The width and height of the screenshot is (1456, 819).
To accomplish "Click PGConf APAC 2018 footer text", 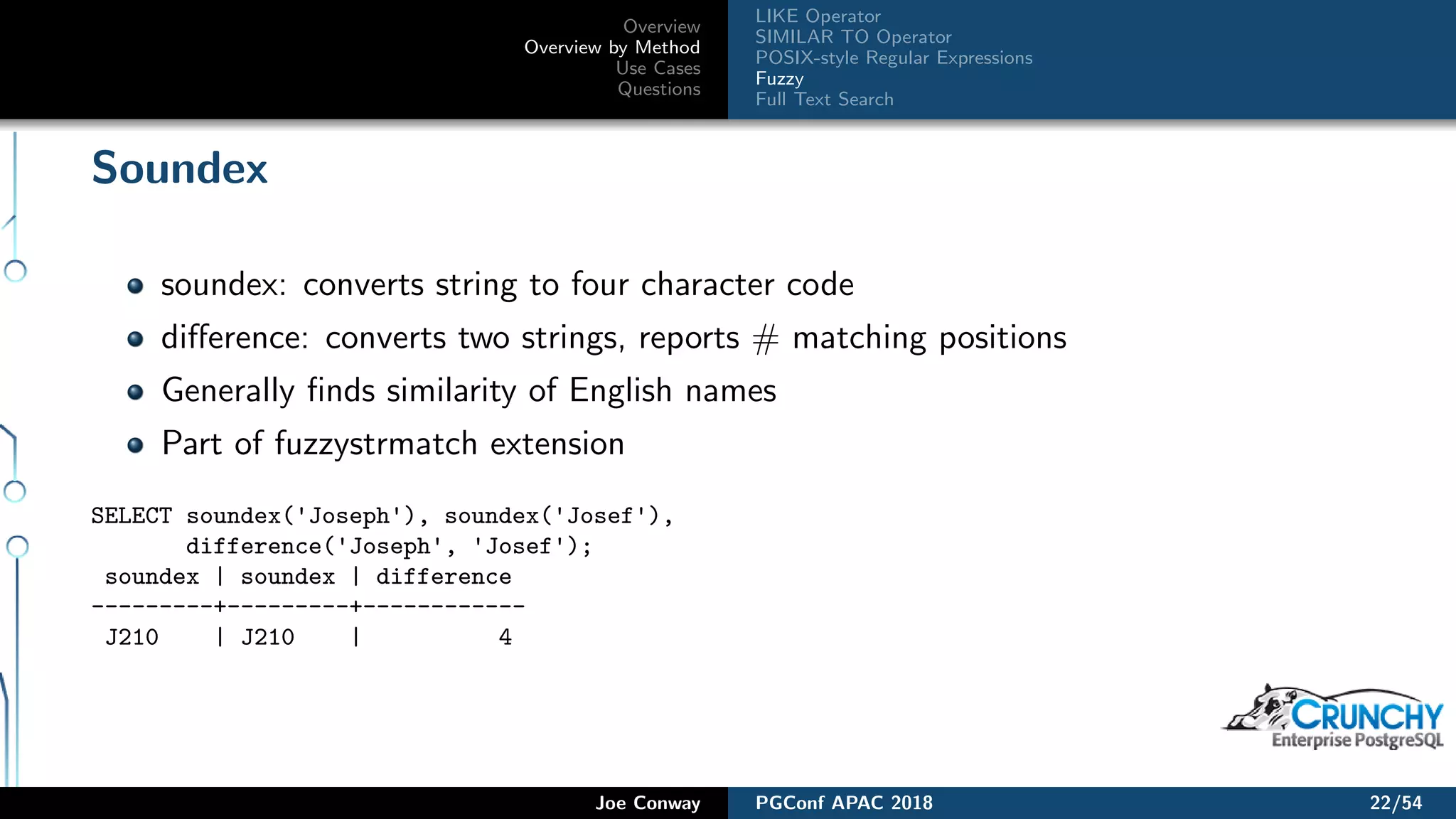I will (x=844, y=803).
